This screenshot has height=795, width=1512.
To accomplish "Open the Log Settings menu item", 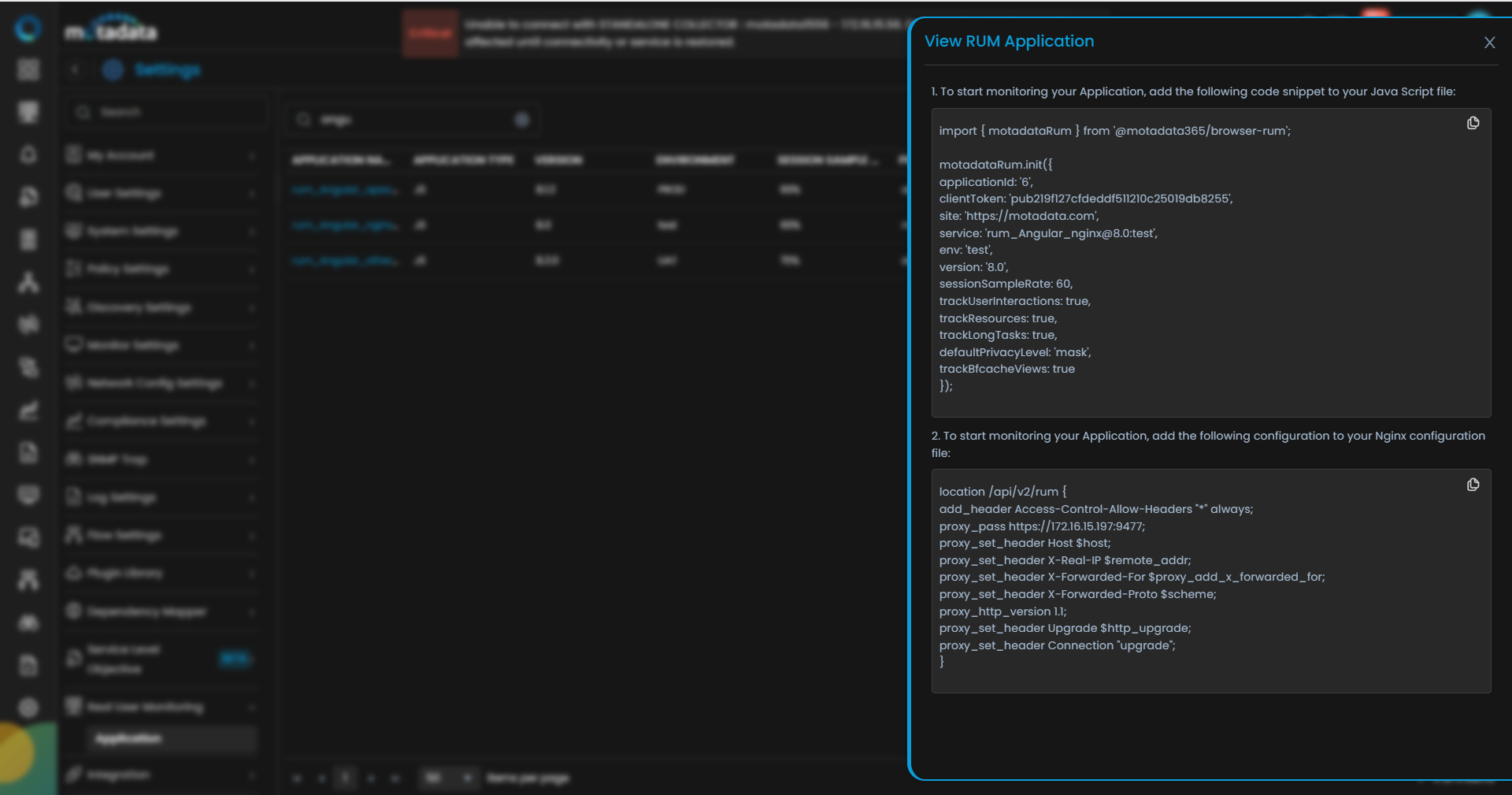I will (121, 497).
